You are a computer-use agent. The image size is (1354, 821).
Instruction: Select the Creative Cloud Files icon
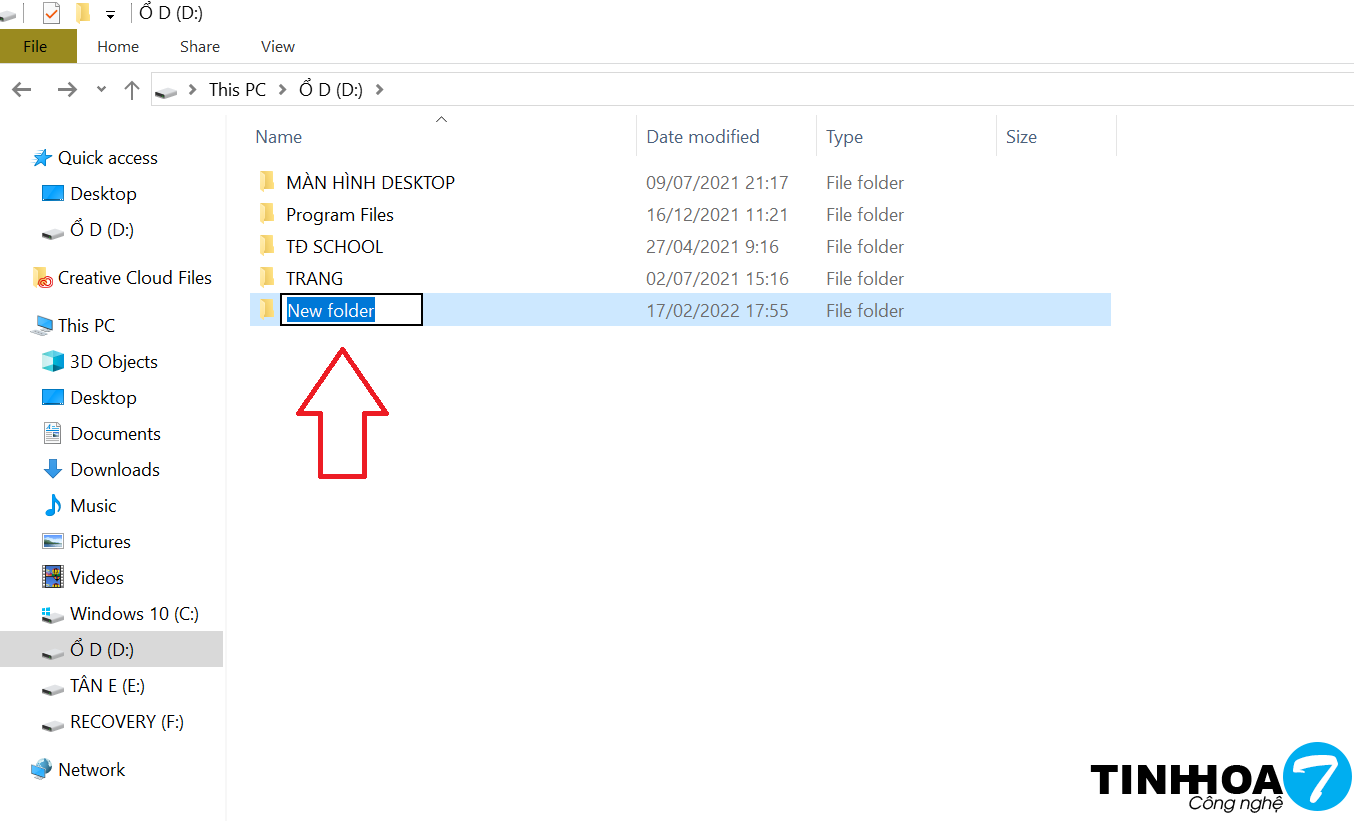(42, 278)
